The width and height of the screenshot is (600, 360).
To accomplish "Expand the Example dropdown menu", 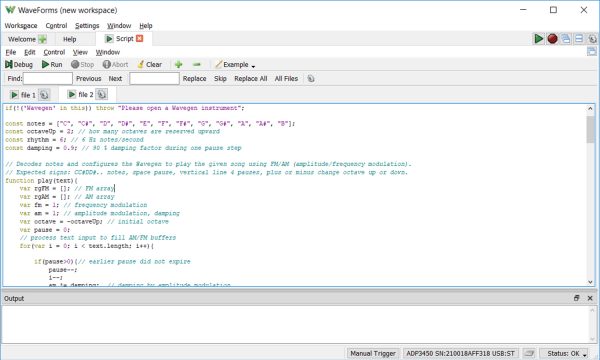I will (x=235, y=65).
